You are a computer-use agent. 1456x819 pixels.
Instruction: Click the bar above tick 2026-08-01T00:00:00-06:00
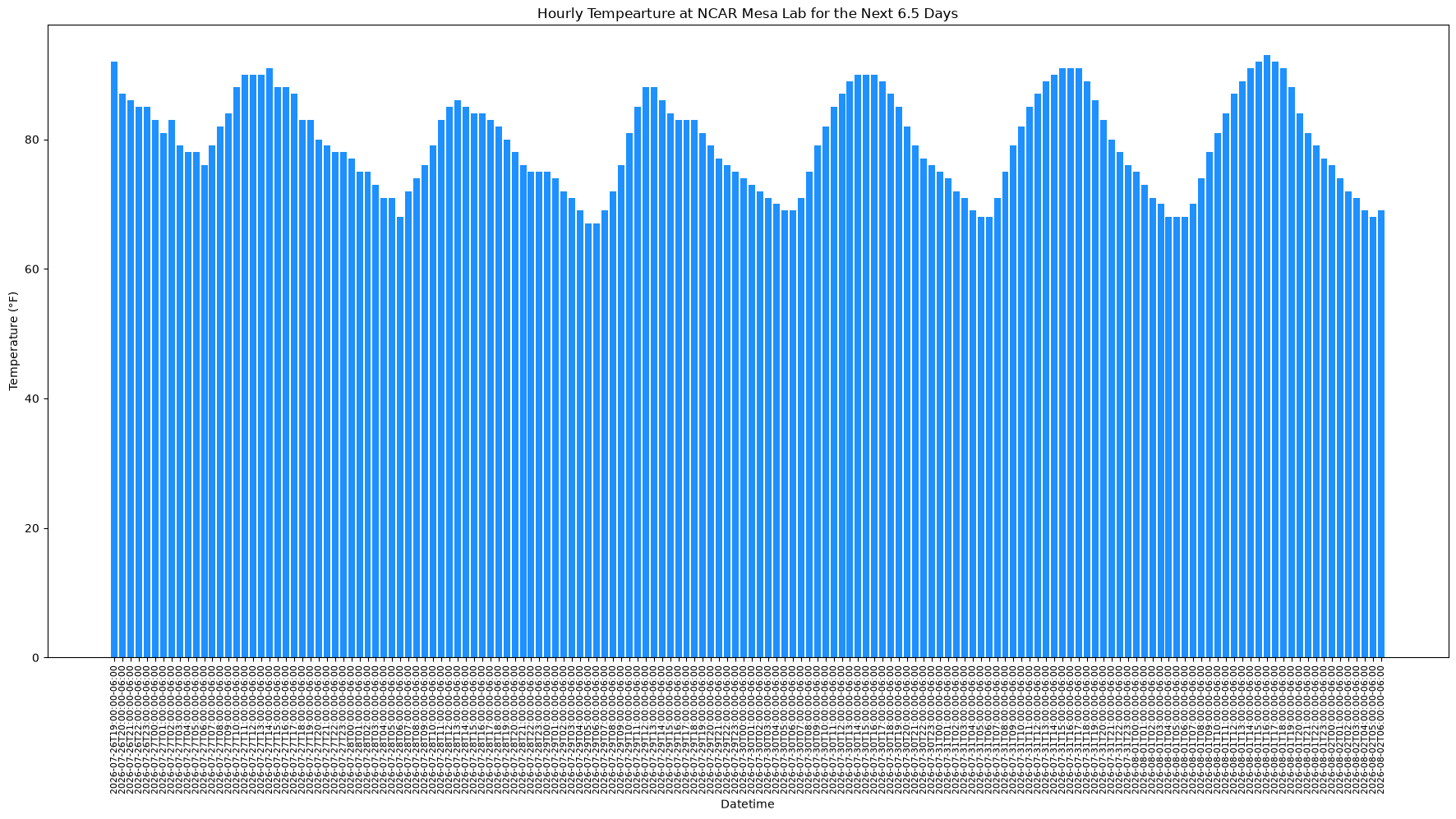coord(1136,415)
